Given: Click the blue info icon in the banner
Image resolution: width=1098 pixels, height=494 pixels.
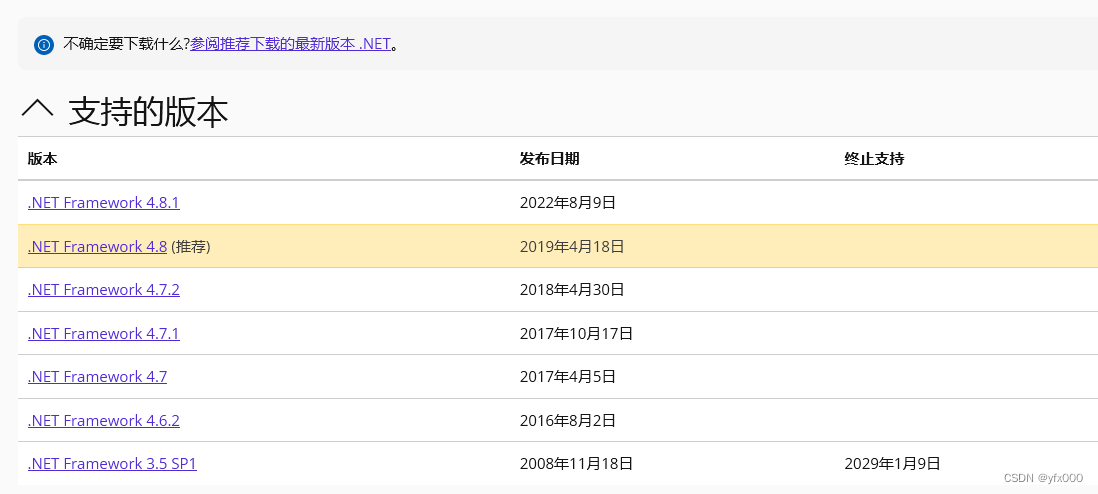Looking at the screenshot, I should click(43, 45).
